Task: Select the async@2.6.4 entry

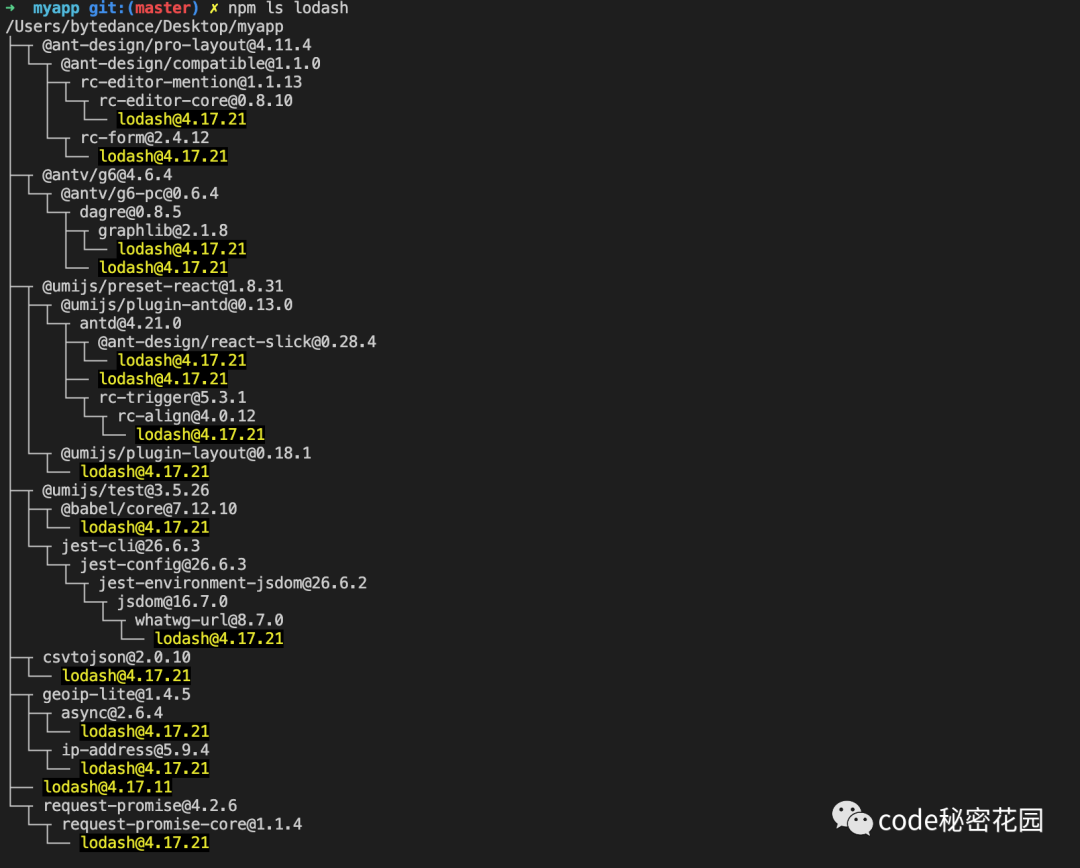Action: pyautogui.click(x=112, y=713)
